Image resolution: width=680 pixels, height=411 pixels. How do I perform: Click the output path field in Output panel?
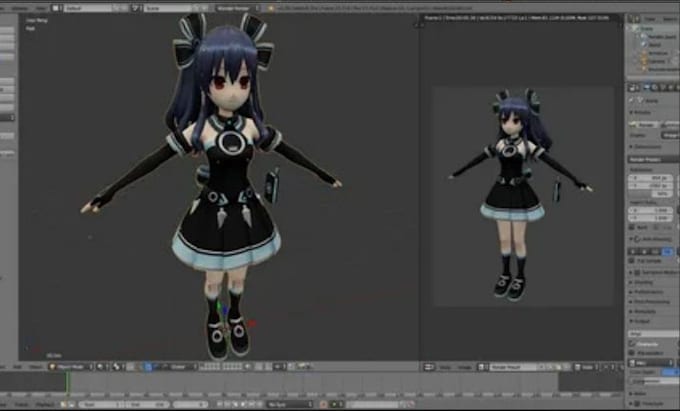(653, 334)
